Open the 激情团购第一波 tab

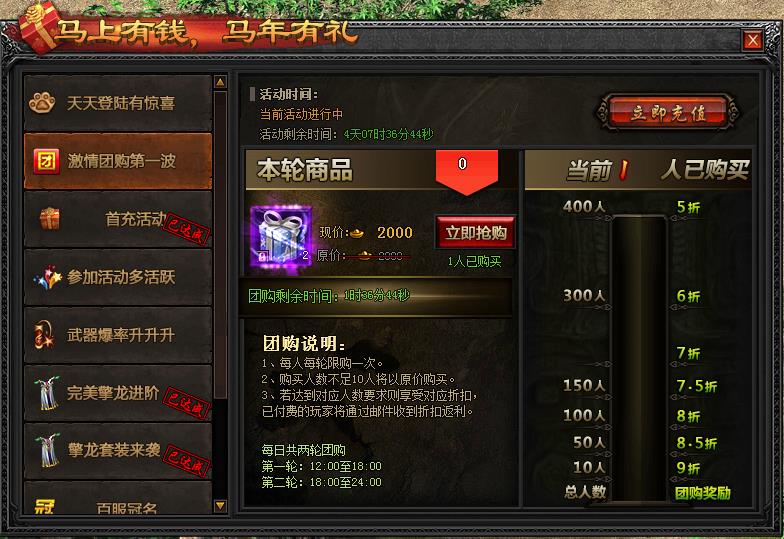(118, 161)
